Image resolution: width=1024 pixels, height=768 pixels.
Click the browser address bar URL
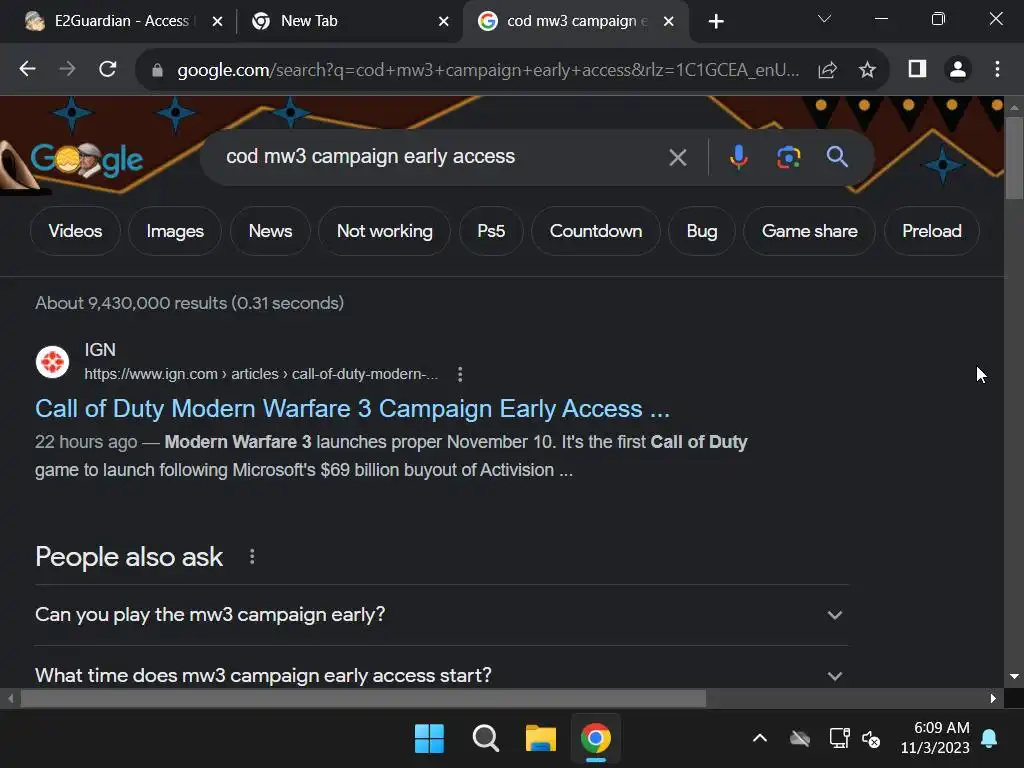pos(488,70)
